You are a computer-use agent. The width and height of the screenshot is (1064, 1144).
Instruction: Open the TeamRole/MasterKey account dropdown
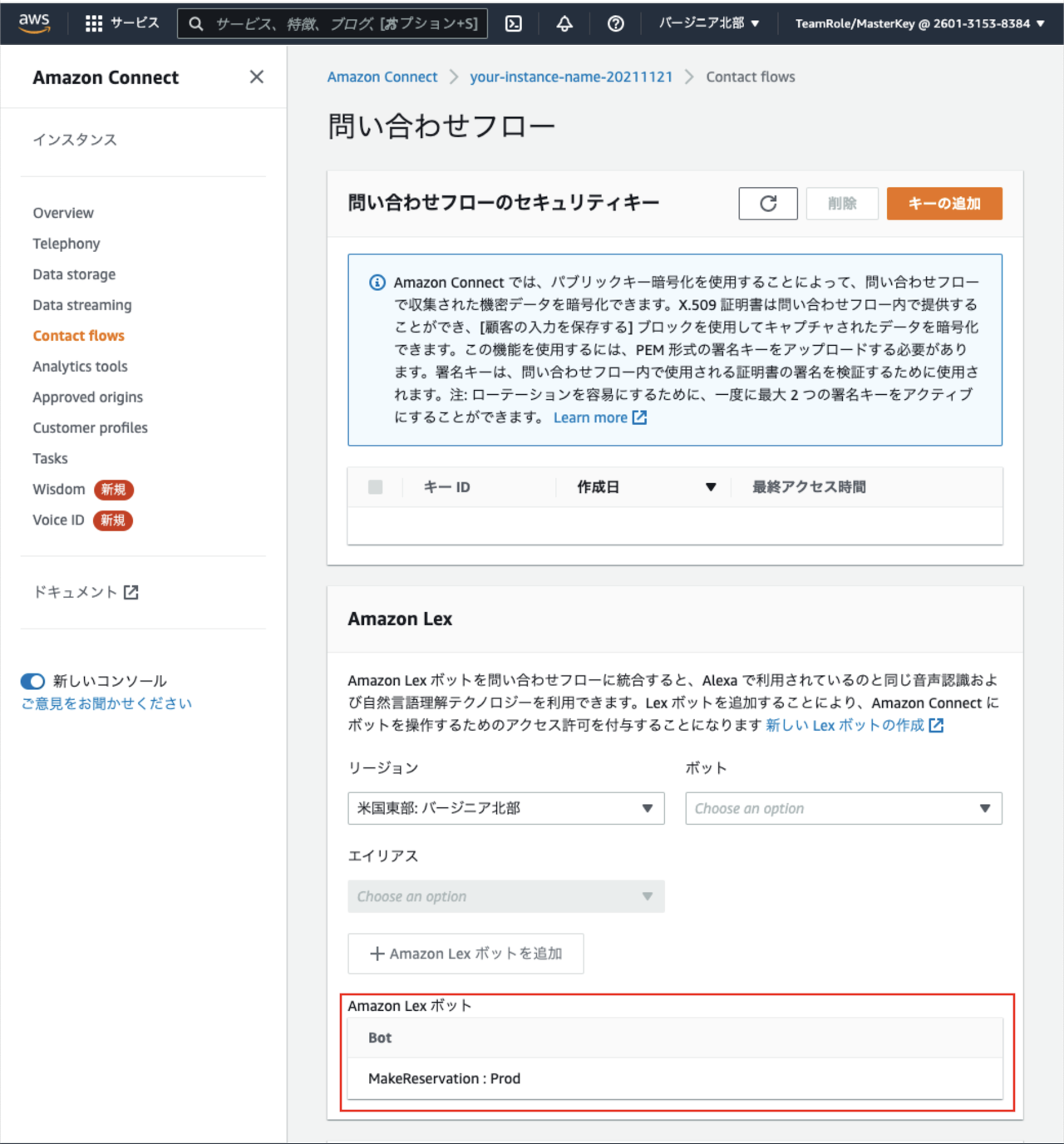pos(919,23)
